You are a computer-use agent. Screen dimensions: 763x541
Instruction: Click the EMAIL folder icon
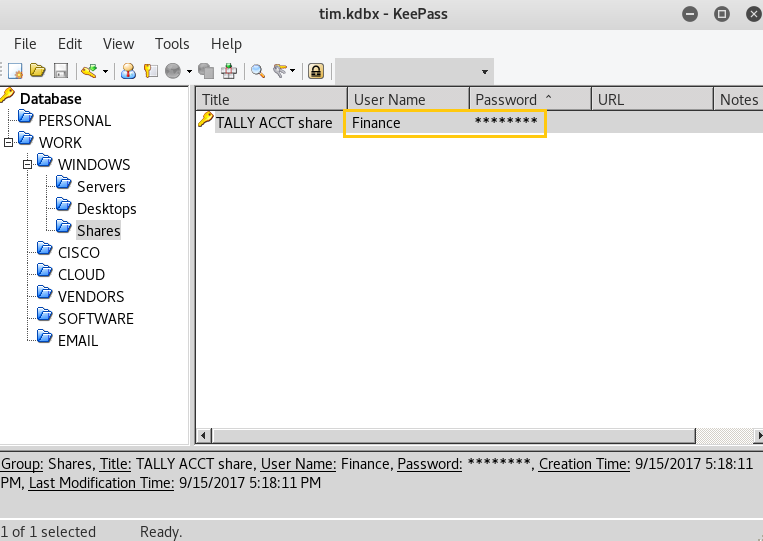44,337
